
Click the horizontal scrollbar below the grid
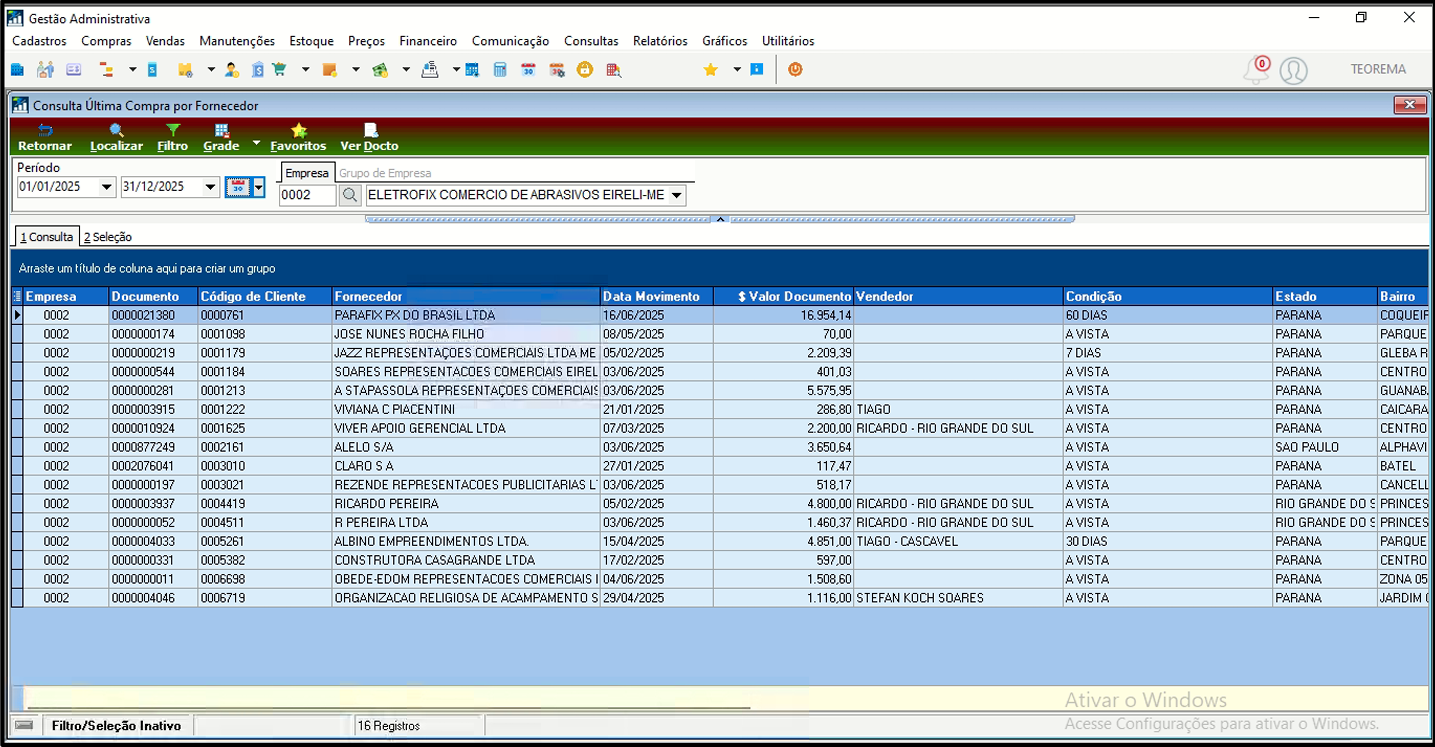point(388,707)
